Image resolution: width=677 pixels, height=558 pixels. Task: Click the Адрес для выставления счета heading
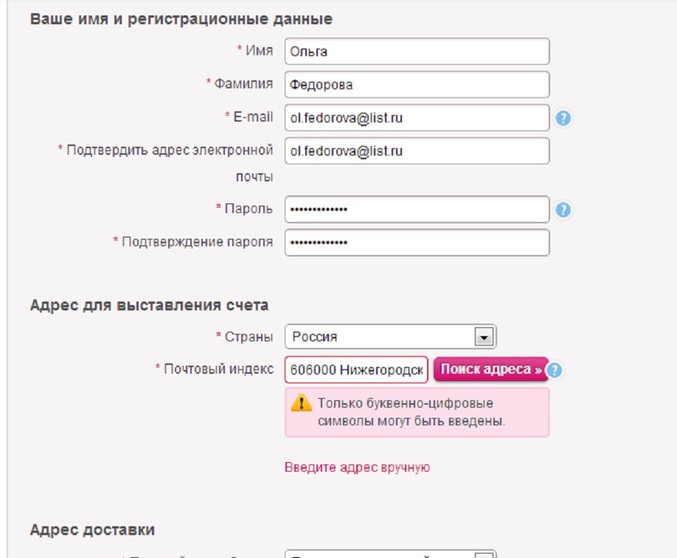tap(149, 305)
